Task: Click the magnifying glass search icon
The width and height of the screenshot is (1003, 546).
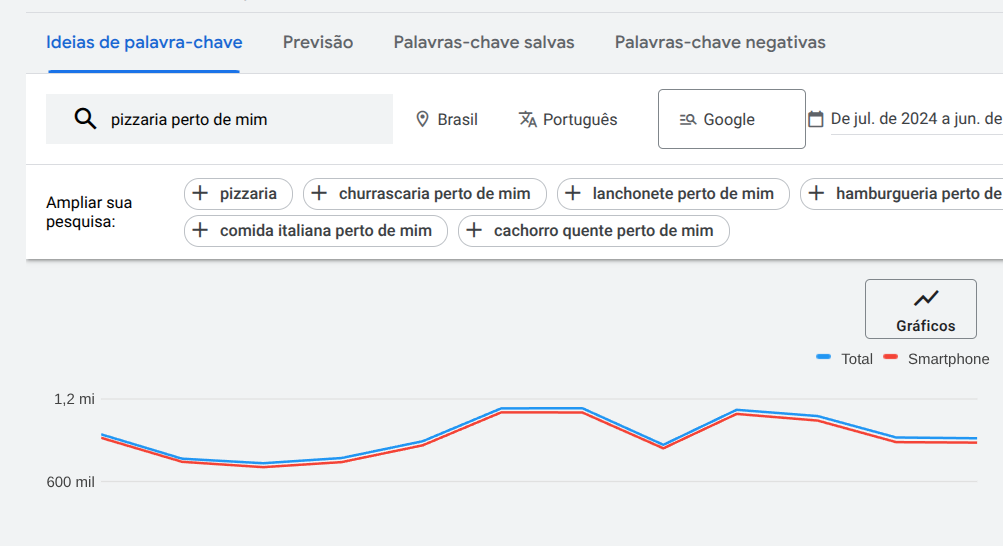Action: (x=85, y=119)
